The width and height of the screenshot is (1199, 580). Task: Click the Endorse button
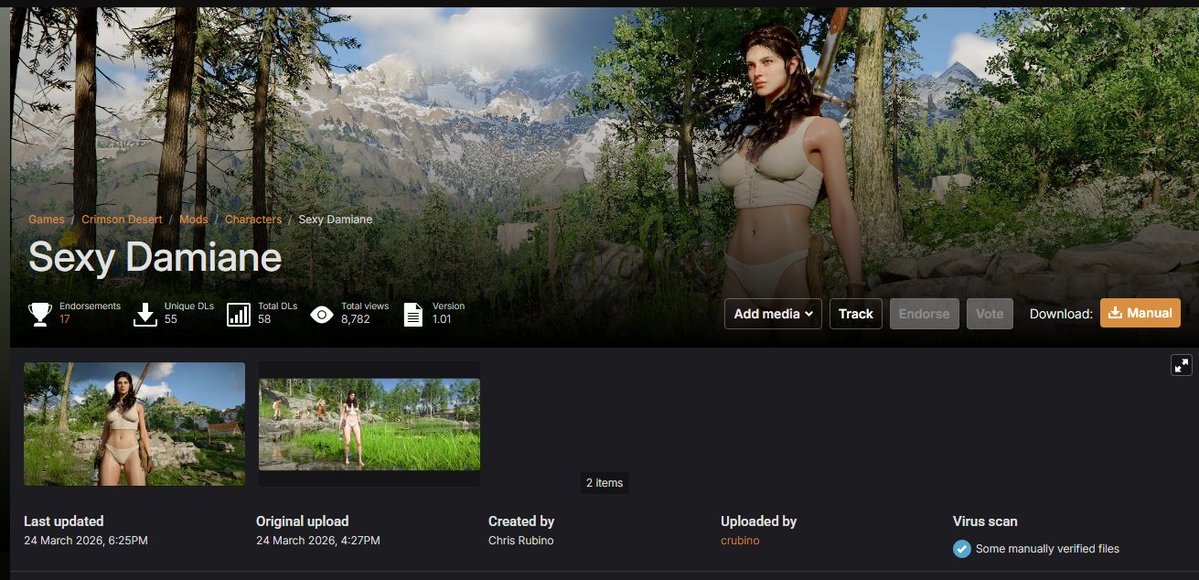[x=924, y=314]
